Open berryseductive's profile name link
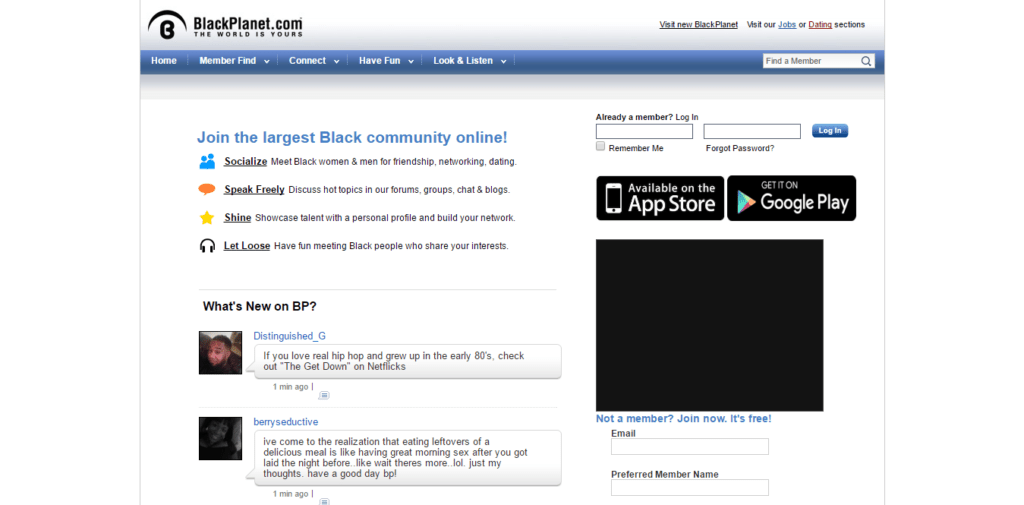The height and width of the screenshot is (505, 1024). (285, 422)
